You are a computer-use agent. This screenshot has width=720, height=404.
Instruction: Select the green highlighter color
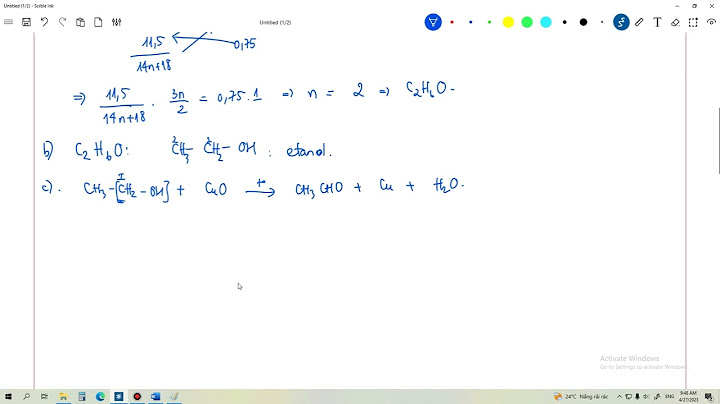coord(527,22)
